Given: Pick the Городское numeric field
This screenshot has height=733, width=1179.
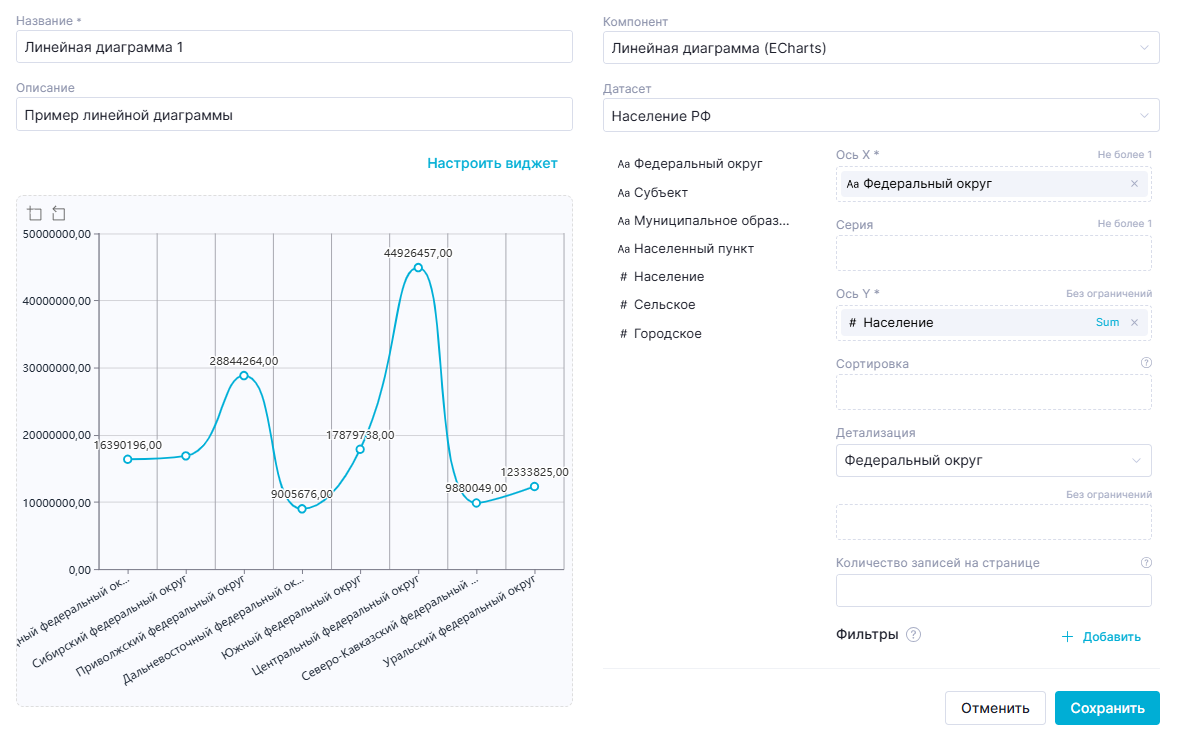Looking at the screenshot, I should (667, 334).
